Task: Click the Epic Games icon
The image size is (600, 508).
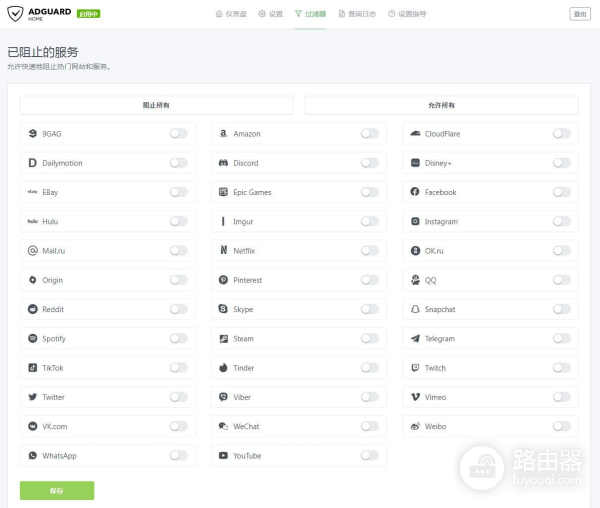Action: [x=223, y=192]
